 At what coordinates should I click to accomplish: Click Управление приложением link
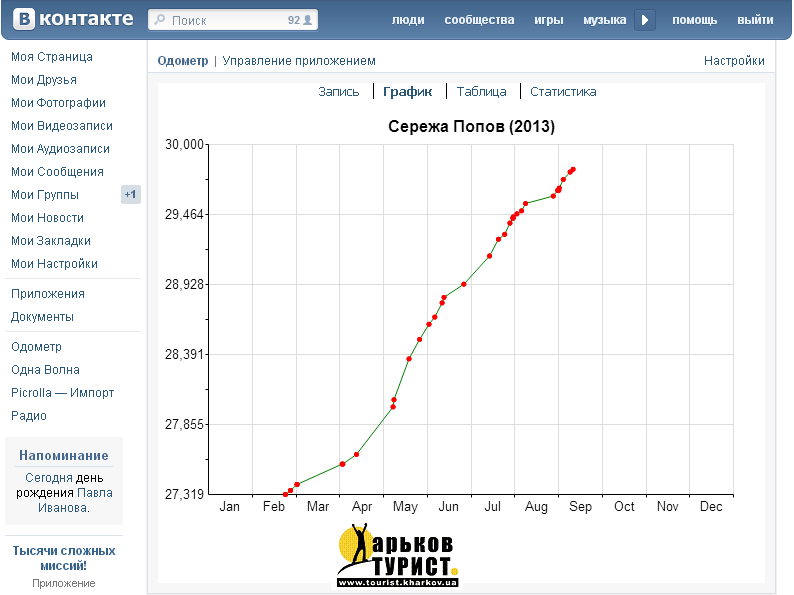coord(299,61)
